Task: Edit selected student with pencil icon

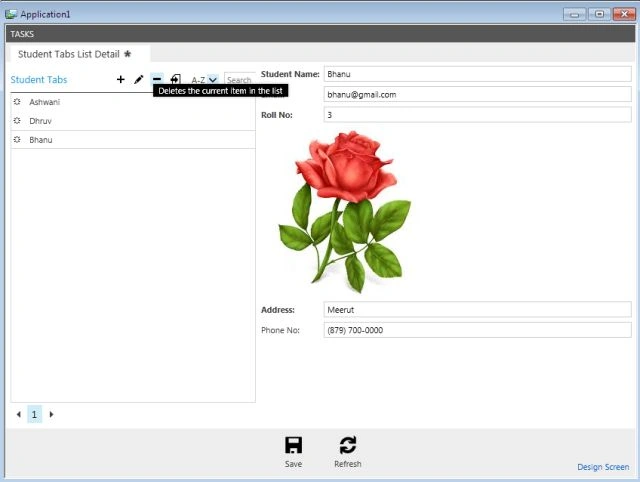Action: pos(139,79)
